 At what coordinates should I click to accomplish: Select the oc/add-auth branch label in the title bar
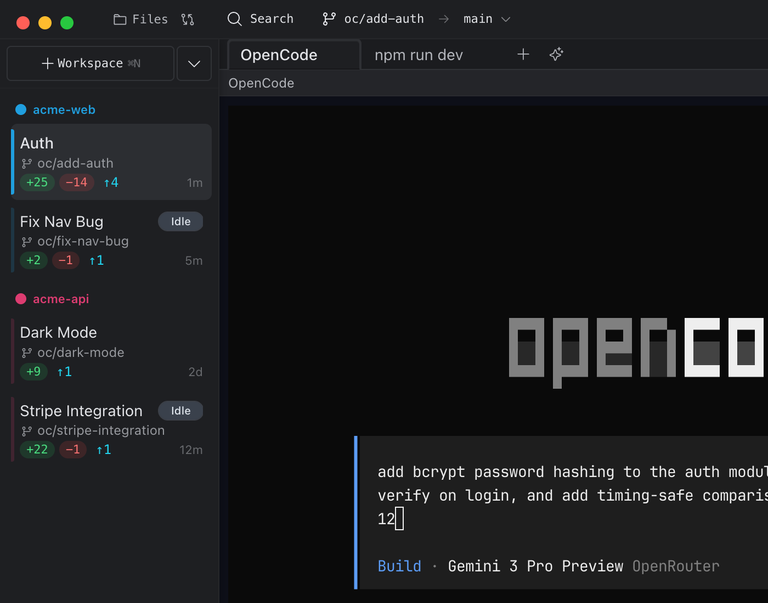(x=384, y=19)
